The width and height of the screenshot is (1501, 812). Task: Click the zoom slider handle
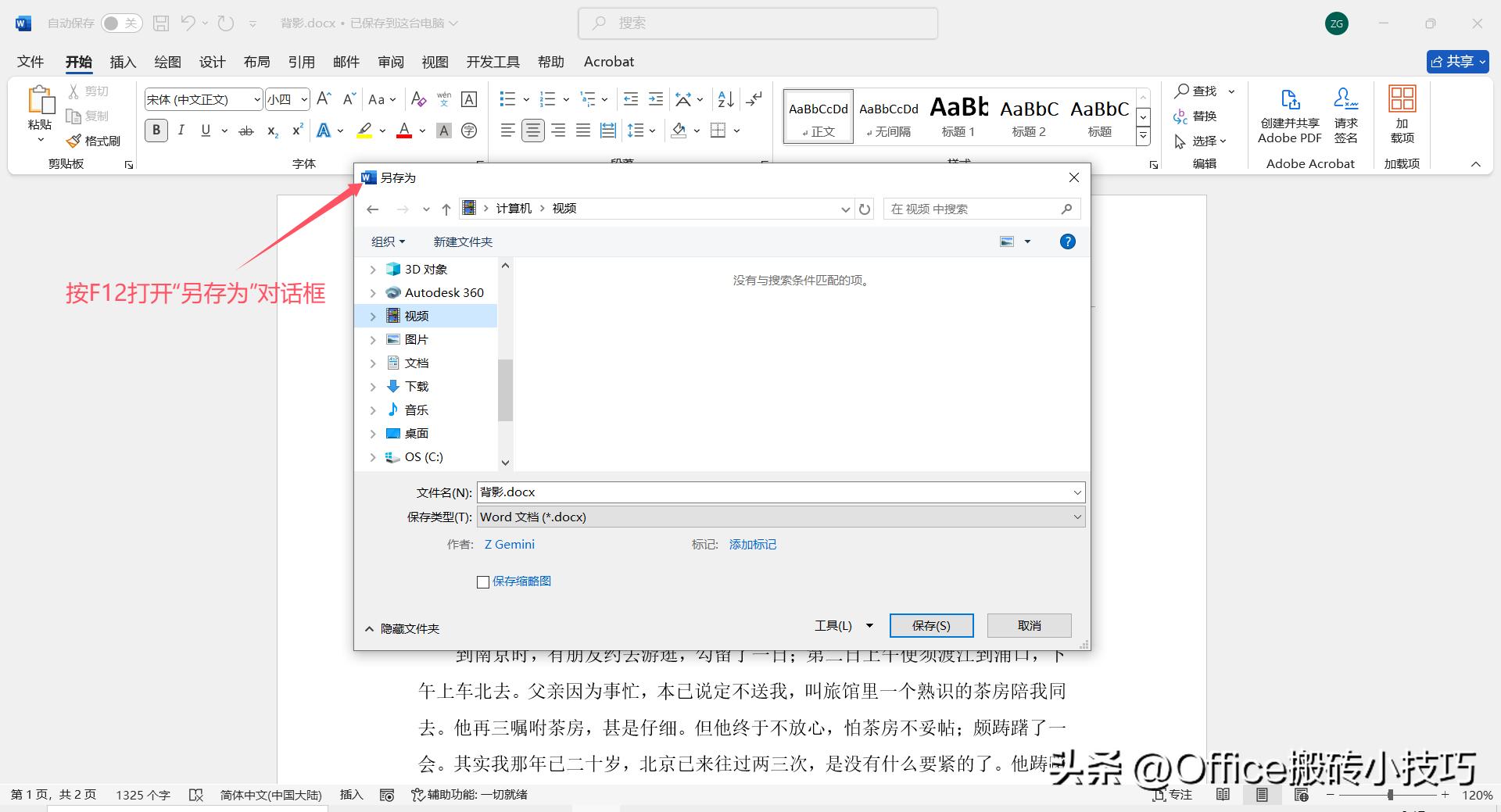pyautogui.click(x=1390, y=795)
